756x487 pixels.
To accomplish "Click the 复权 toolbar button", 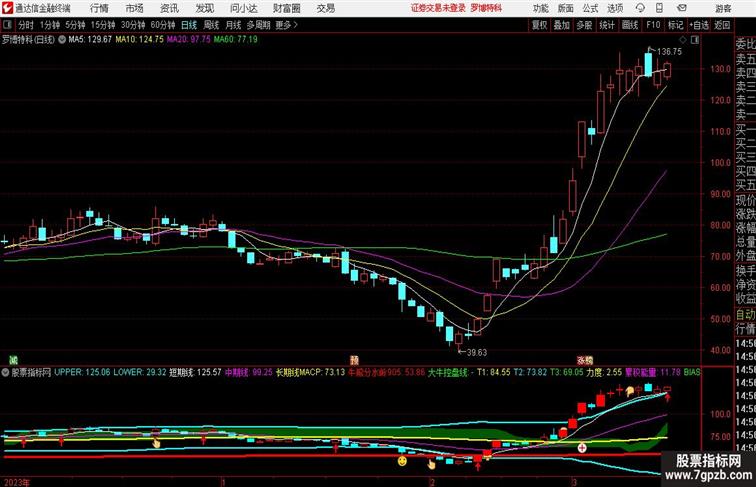I will [540, 25].
